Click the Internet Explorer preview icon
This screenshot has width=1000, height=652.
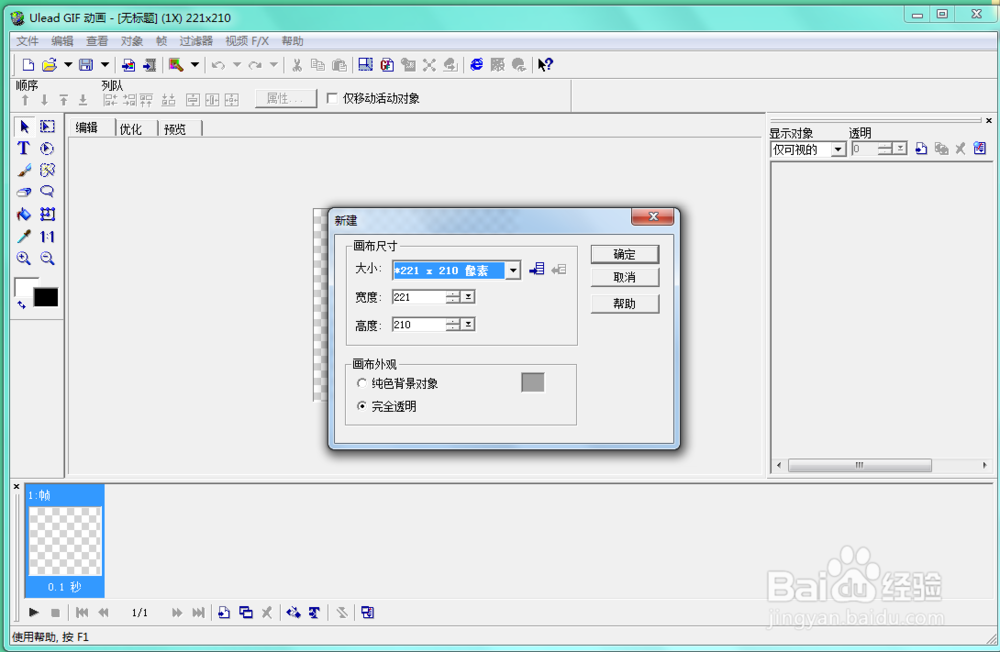pyautogui.click(x=476, y=64)
